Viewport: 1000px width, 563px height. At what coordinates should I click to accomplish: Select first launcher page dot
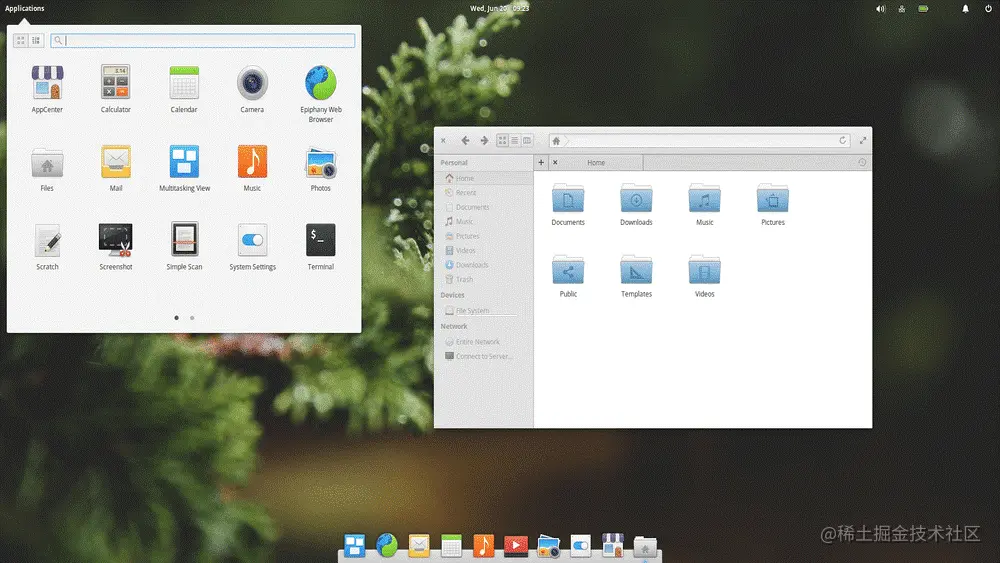coord(177,318)
